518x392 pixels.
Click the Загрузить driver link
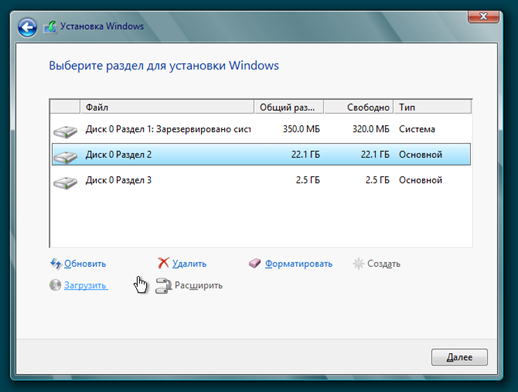pos(86,286)
